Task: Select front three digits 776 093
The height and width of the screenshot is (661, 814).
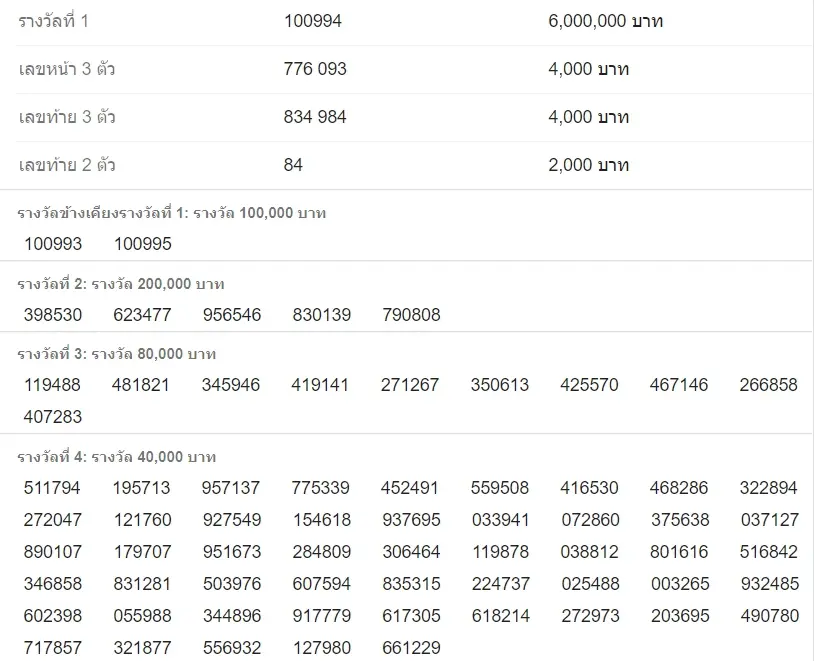Action: (x=315, y=69)
